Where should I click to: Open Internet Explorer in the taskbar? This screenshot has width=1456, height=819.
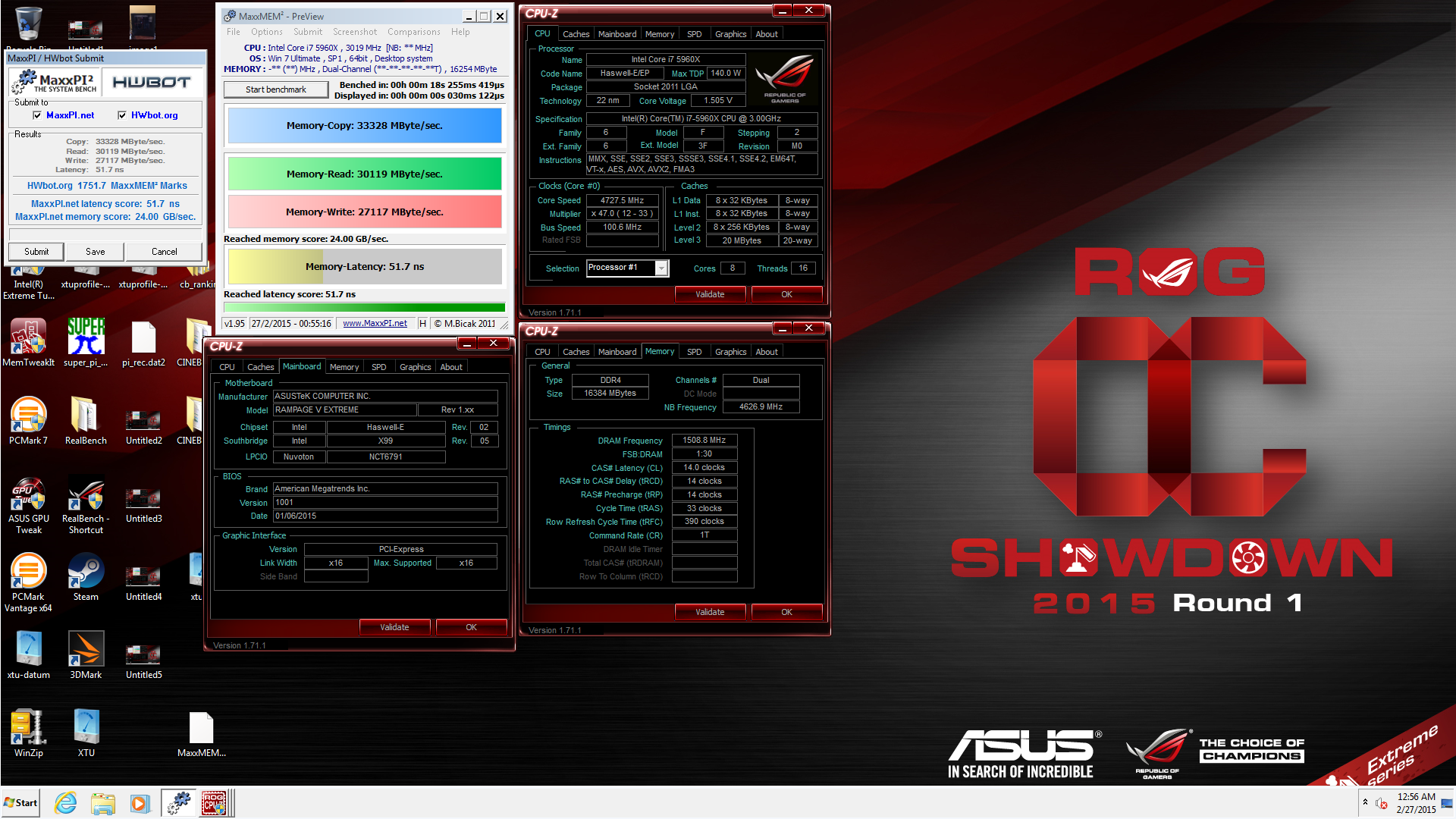(x=66, y=803)
